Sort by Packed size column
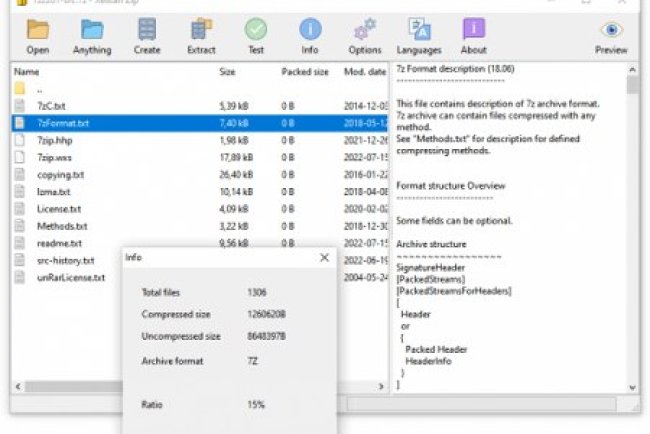This screenshot has height=434, width=650. [x=305, y=72]
